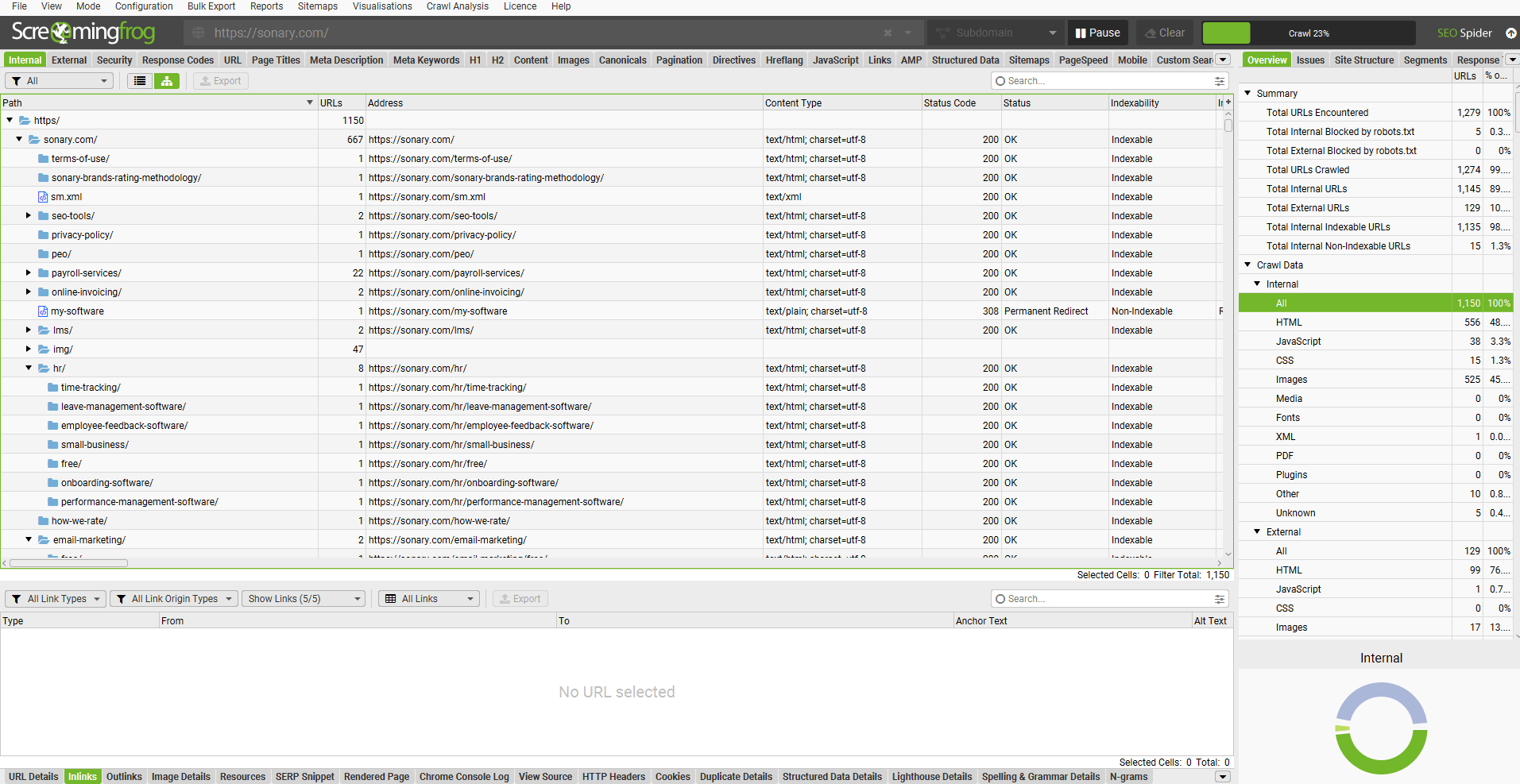
Task: Click the lower pane Export button
Action: pos(520,599)
